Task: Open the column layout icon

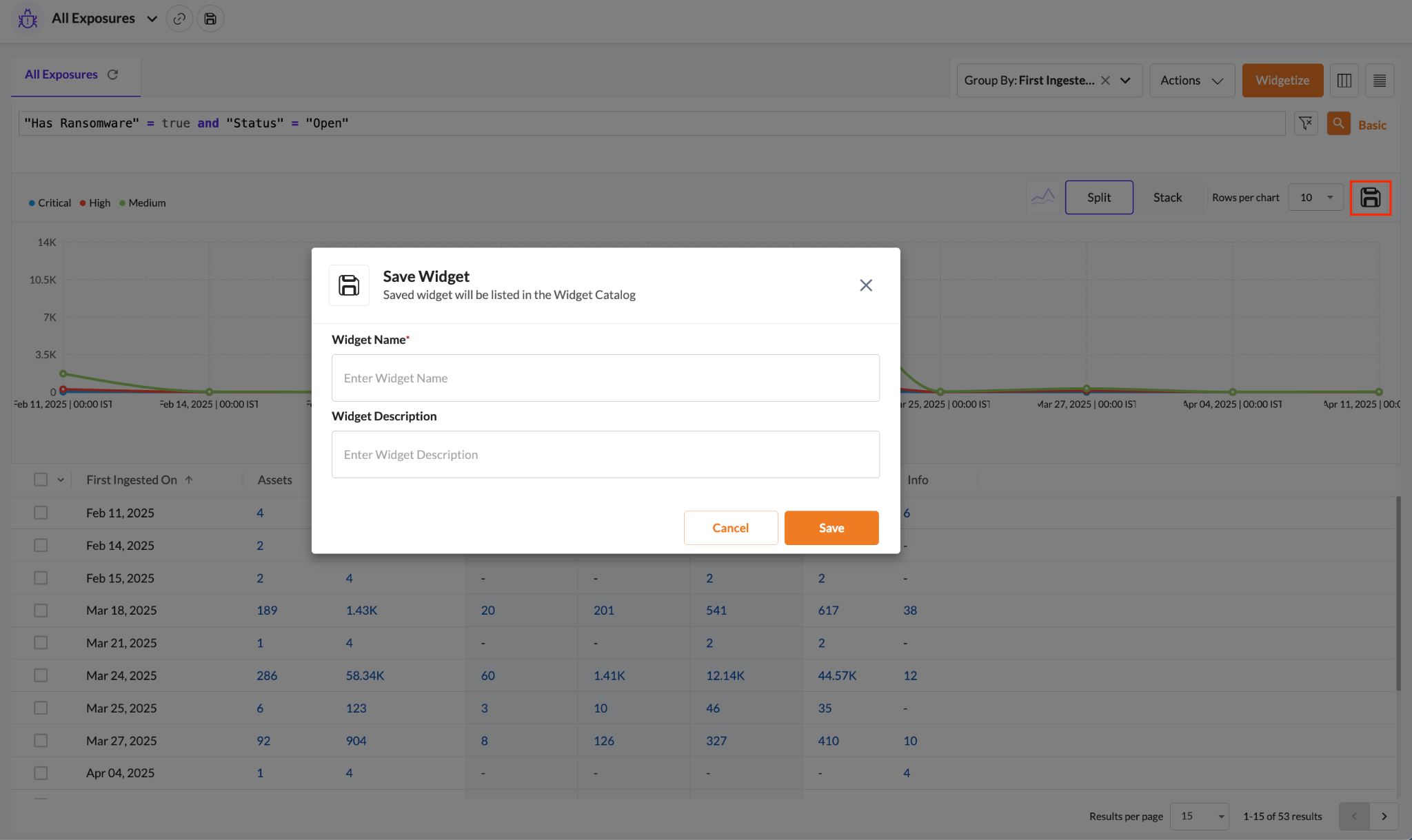Action: point(1344,81)
